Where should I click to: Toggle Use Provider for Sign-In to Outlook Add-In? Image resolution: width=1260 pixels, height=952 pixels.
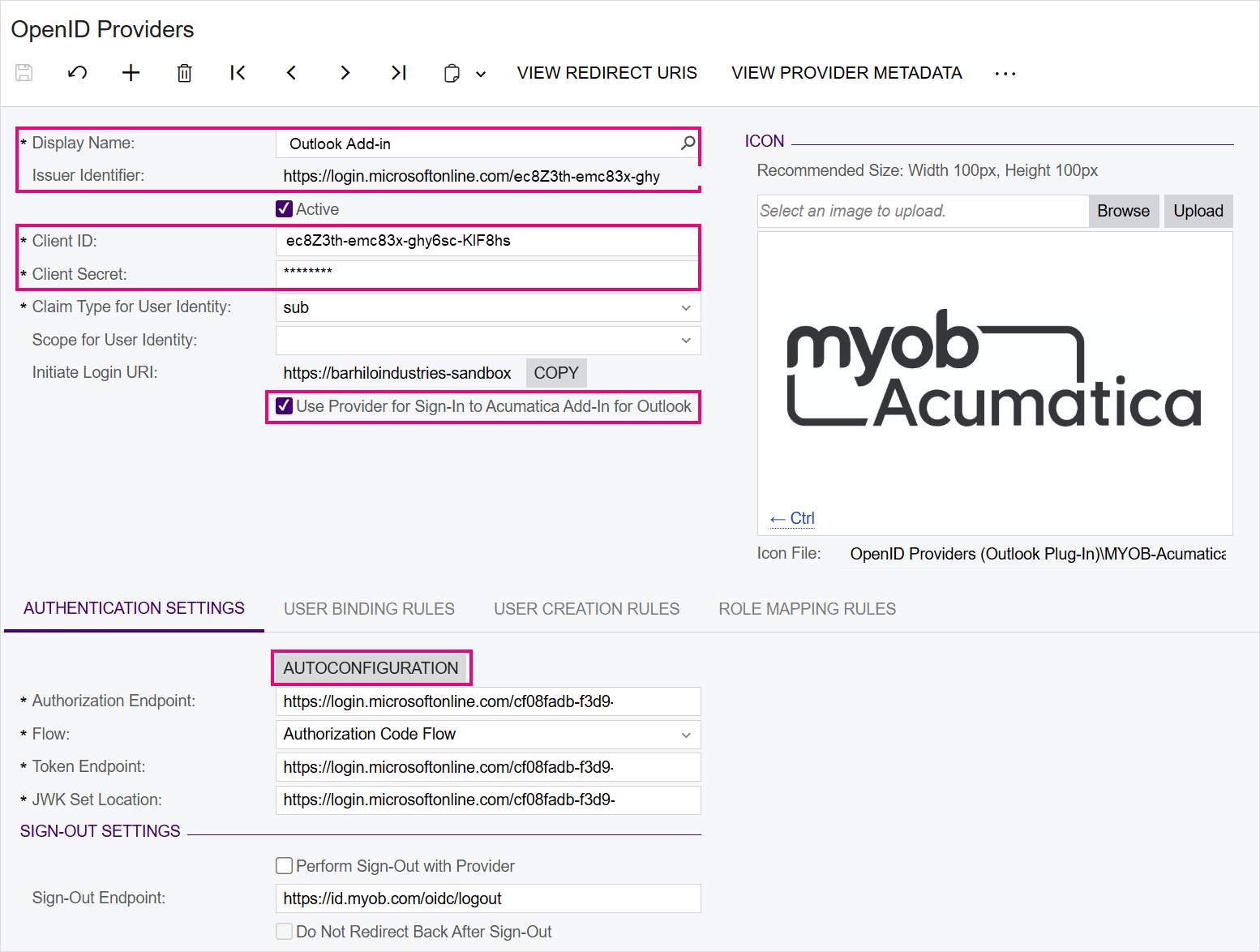pyautogui.click(x=285, y=406)
